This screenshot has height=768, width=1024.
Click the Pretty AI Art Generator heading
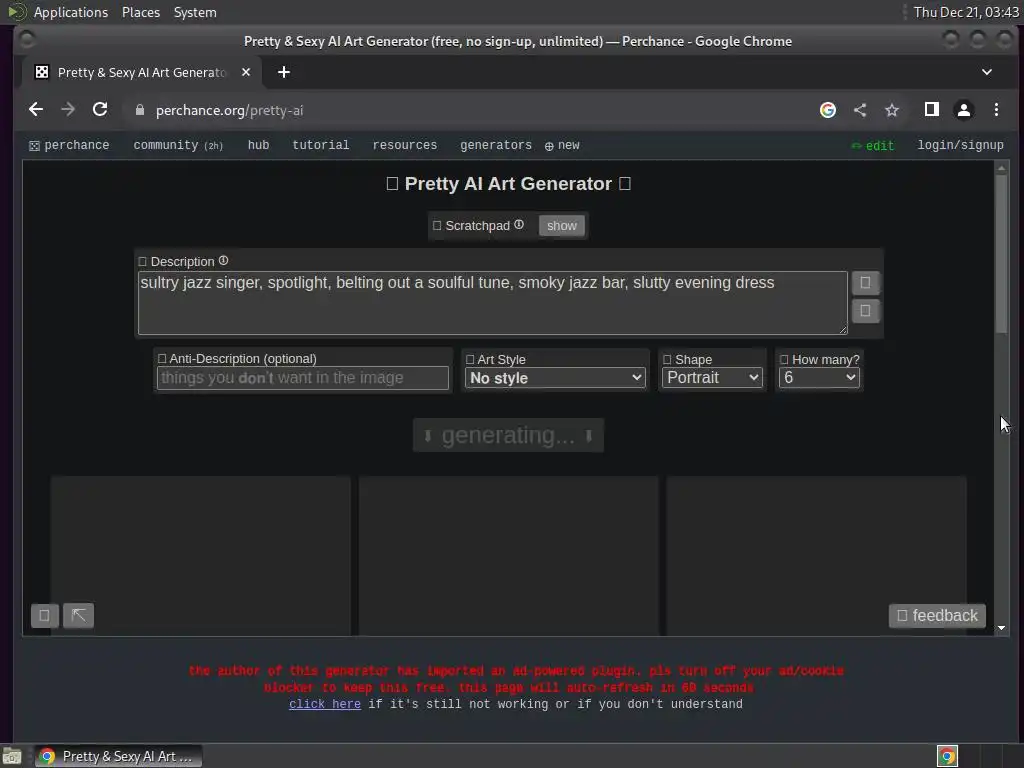pos(508,184)
